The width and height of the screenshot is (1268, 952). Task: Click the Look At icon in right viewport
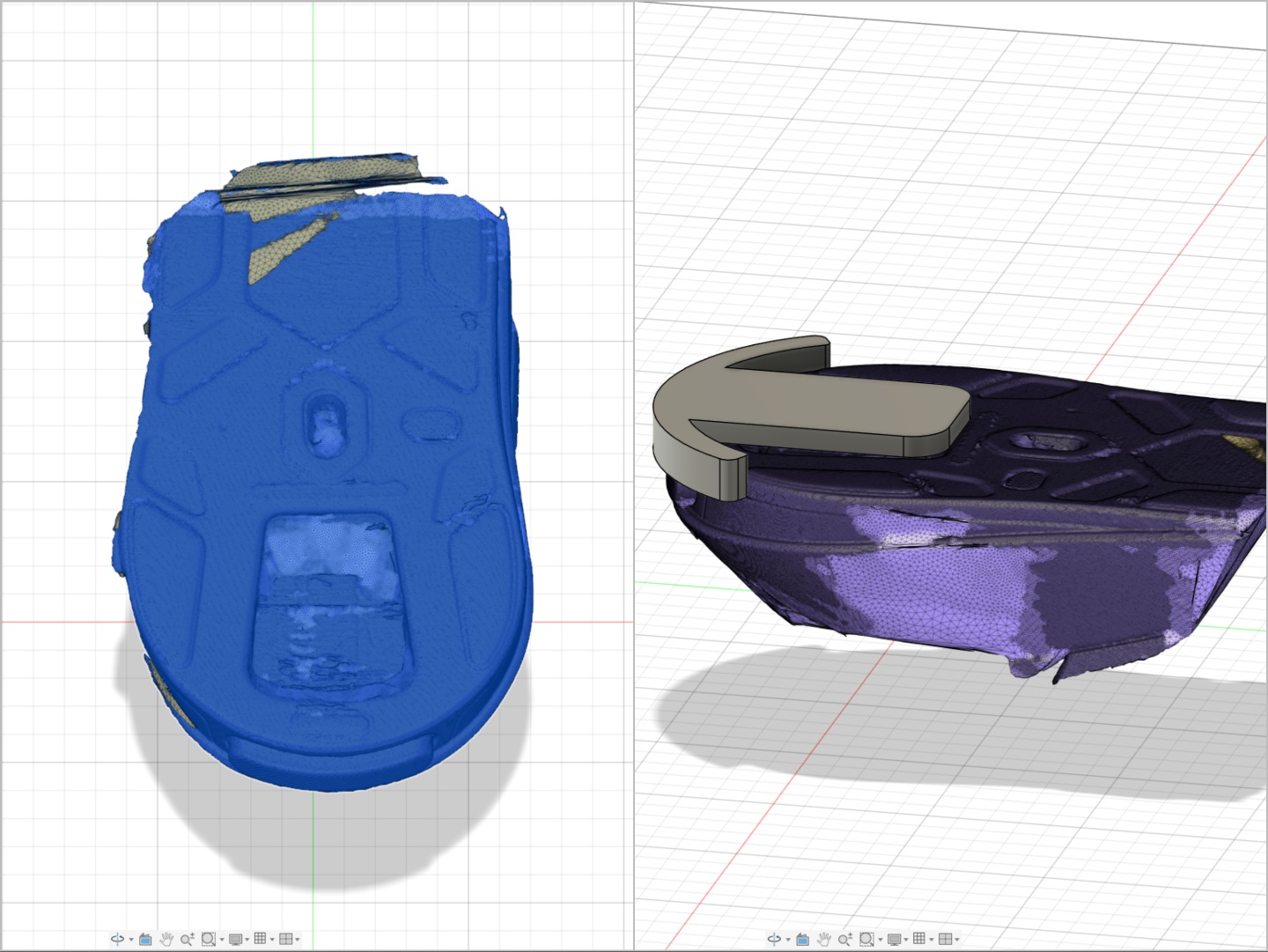point(802,939)
